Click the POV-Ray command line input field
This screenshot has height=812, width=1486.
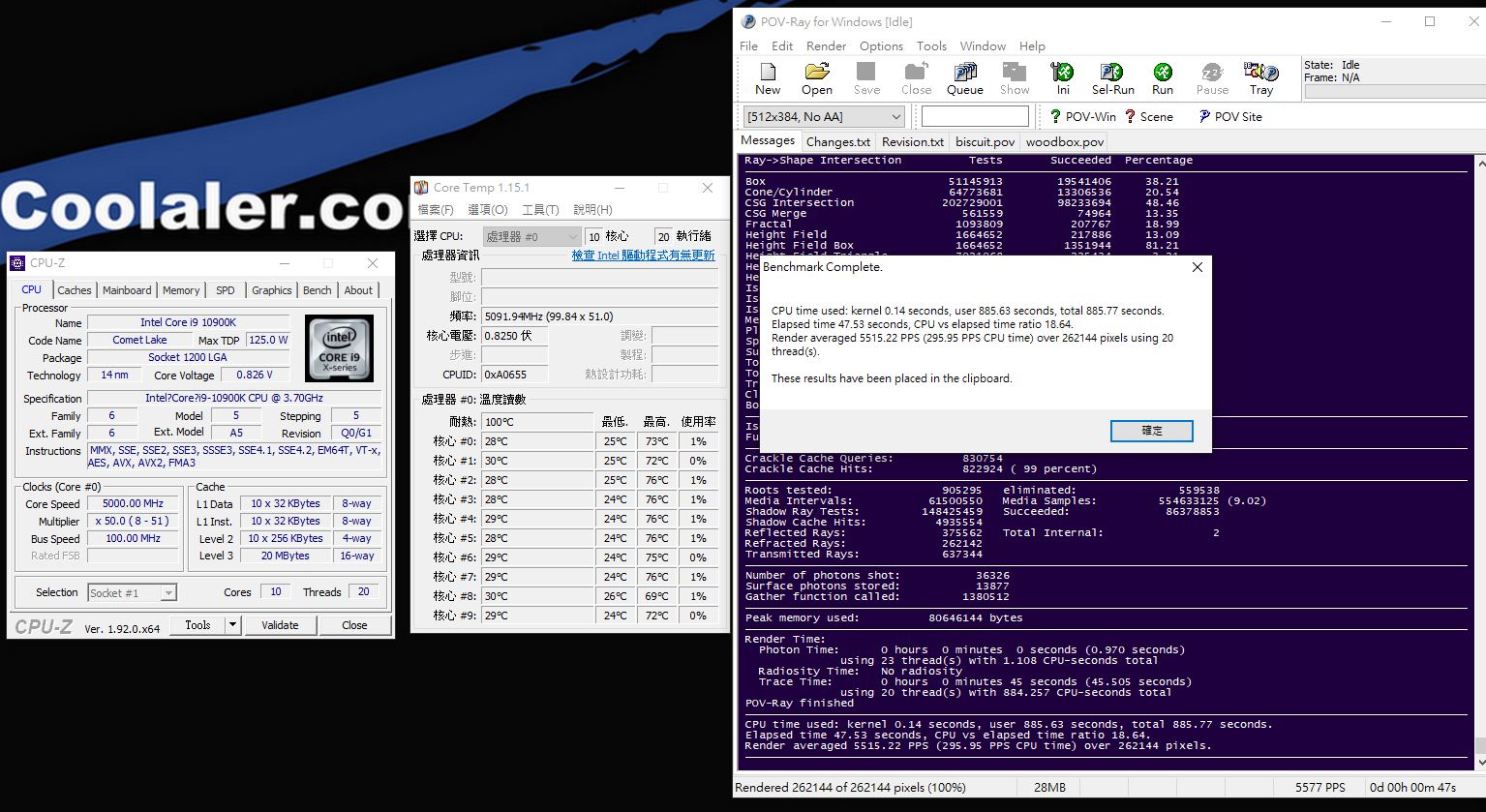coord(975,116)
